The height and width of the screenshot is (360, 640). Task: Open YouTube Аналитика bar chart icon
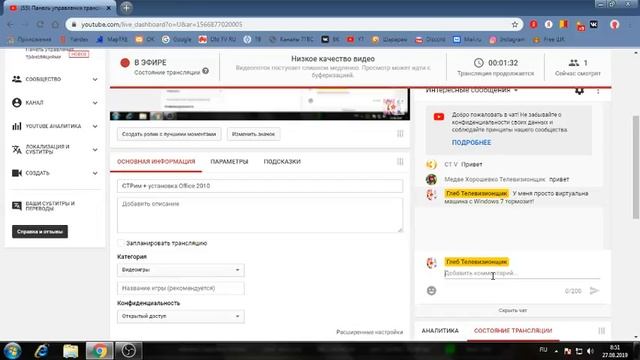pyautogui.click(x=17, y=126)
